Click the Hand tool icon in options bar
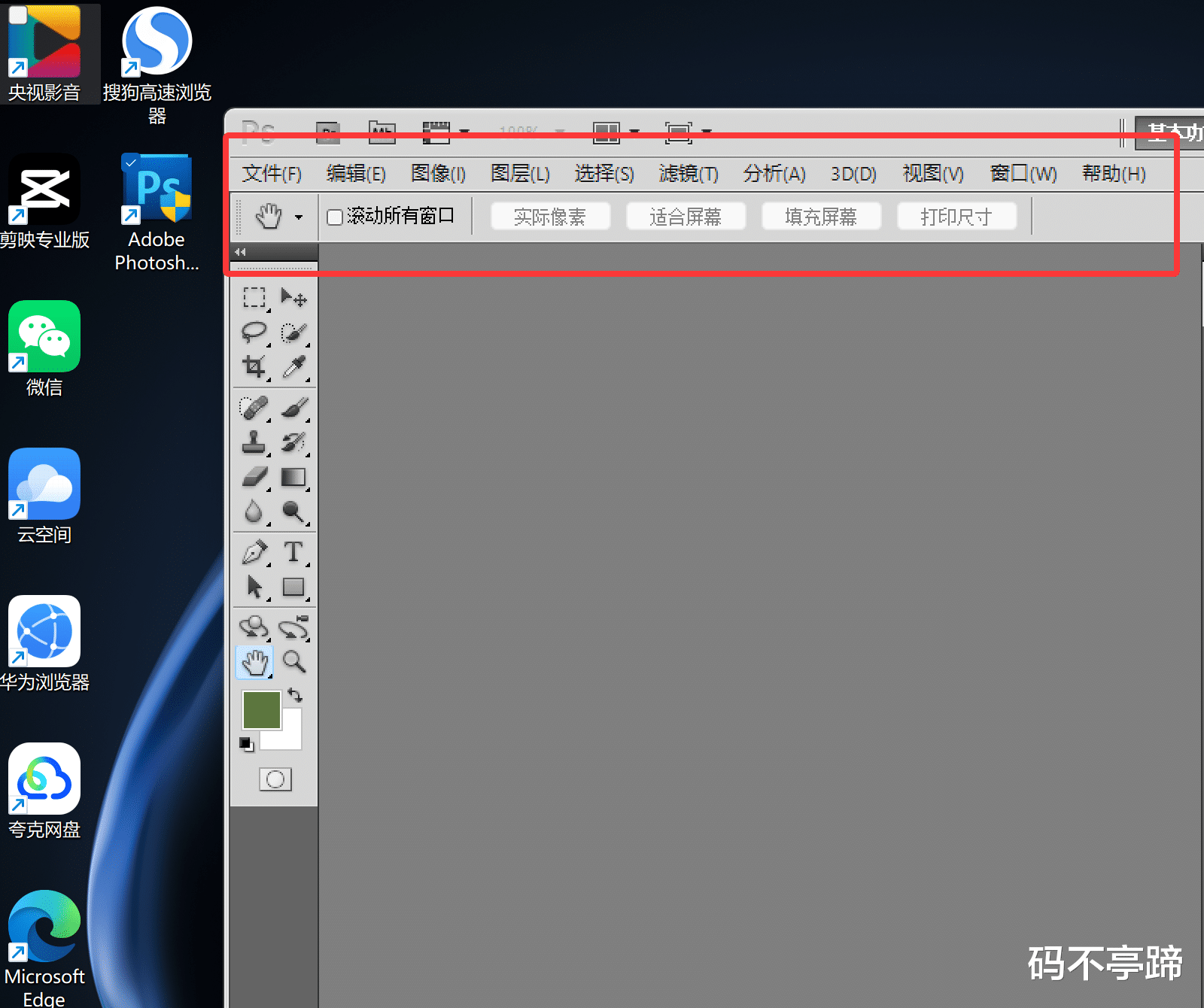The width and height of the screenshot is (1204, 1008). point(269,217)
